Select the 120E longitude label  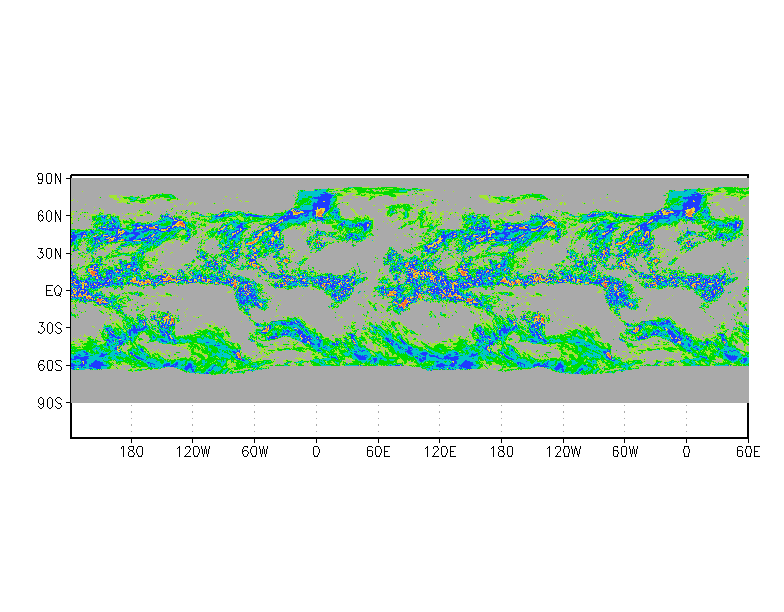click(x=440, y=452)
